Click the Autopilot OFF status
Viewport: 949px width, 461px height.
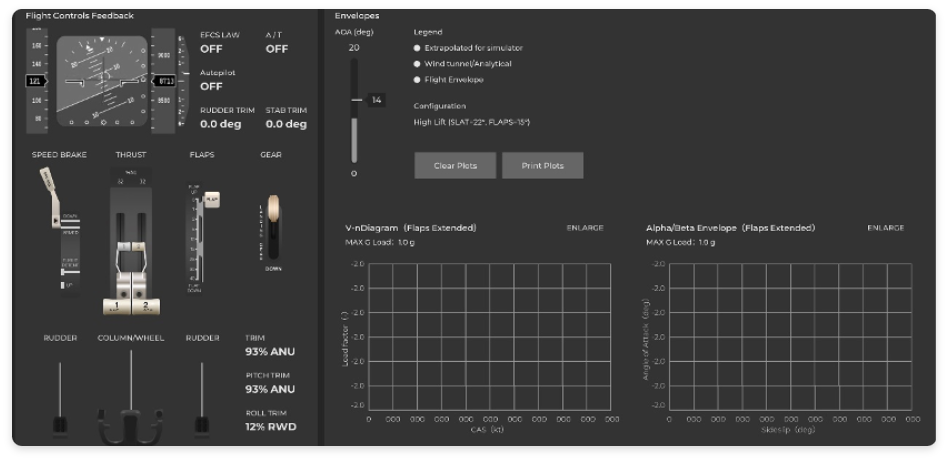coord(211,86)
